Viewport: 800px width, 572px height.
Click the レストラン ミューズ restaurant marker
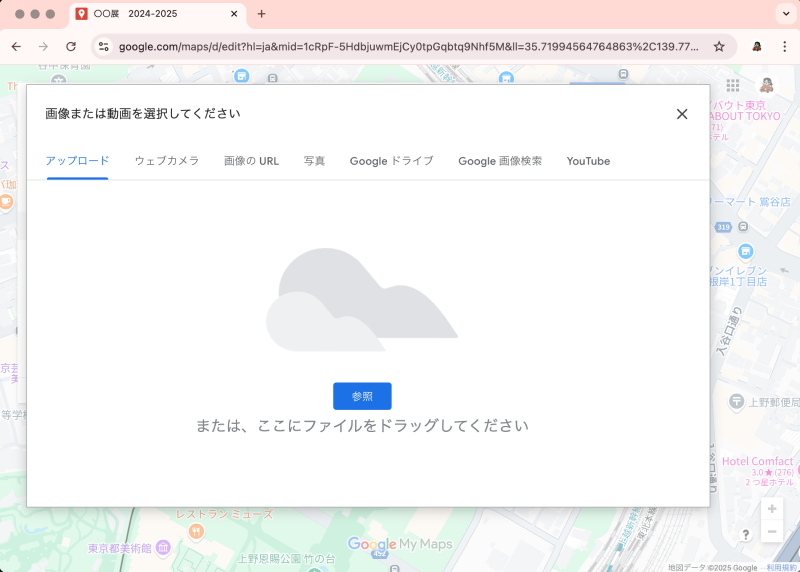pyautogui.click(x=196, y=532)
